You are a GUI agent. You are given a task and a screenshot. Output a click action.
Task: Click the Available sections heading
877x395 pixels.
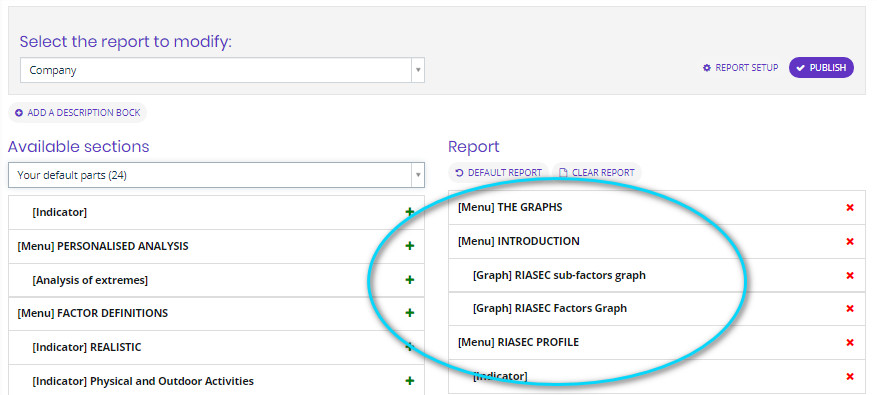79,147
